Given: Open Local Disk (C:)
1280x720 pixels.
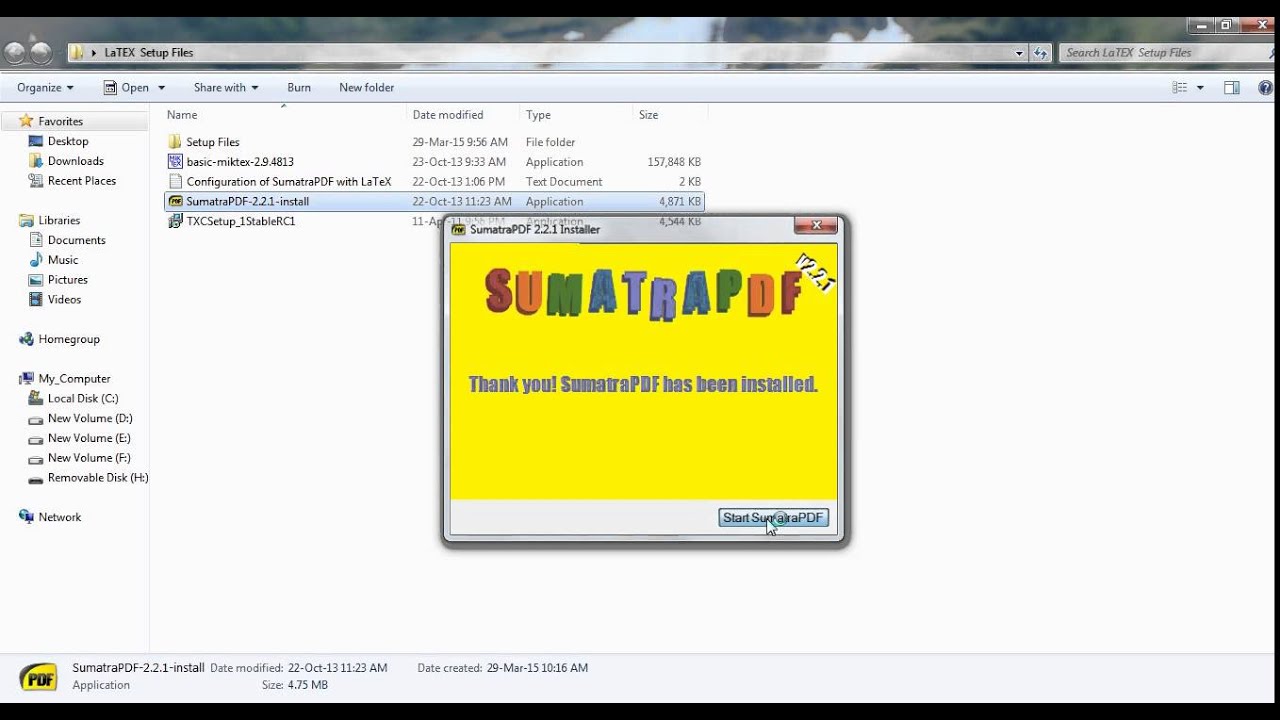Looking at the screenshot, I should (x=82, y=398).
